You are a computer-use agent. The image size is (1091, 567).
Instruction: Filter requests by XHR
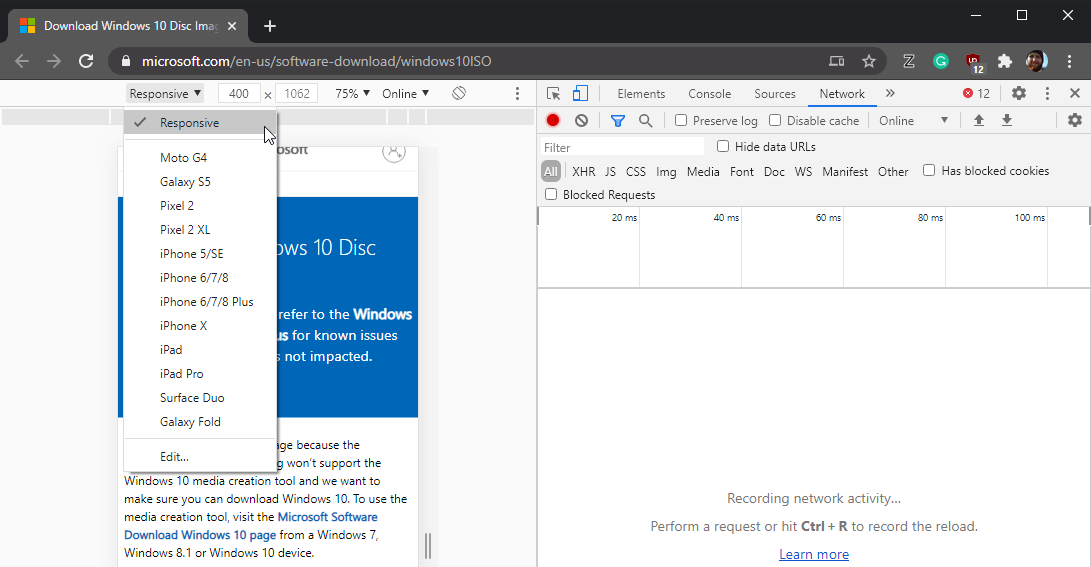[584, 171]
